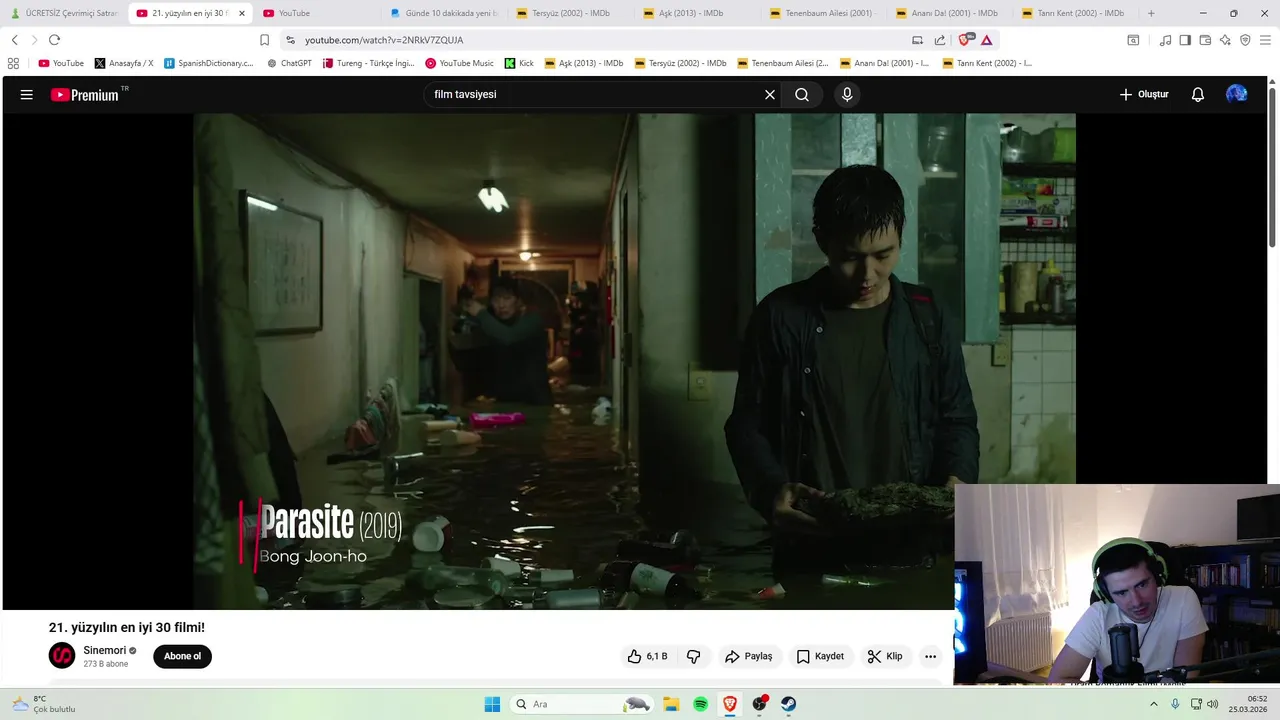
Task: Switch to second YouTube tab
Action: [x=315, y=13]
